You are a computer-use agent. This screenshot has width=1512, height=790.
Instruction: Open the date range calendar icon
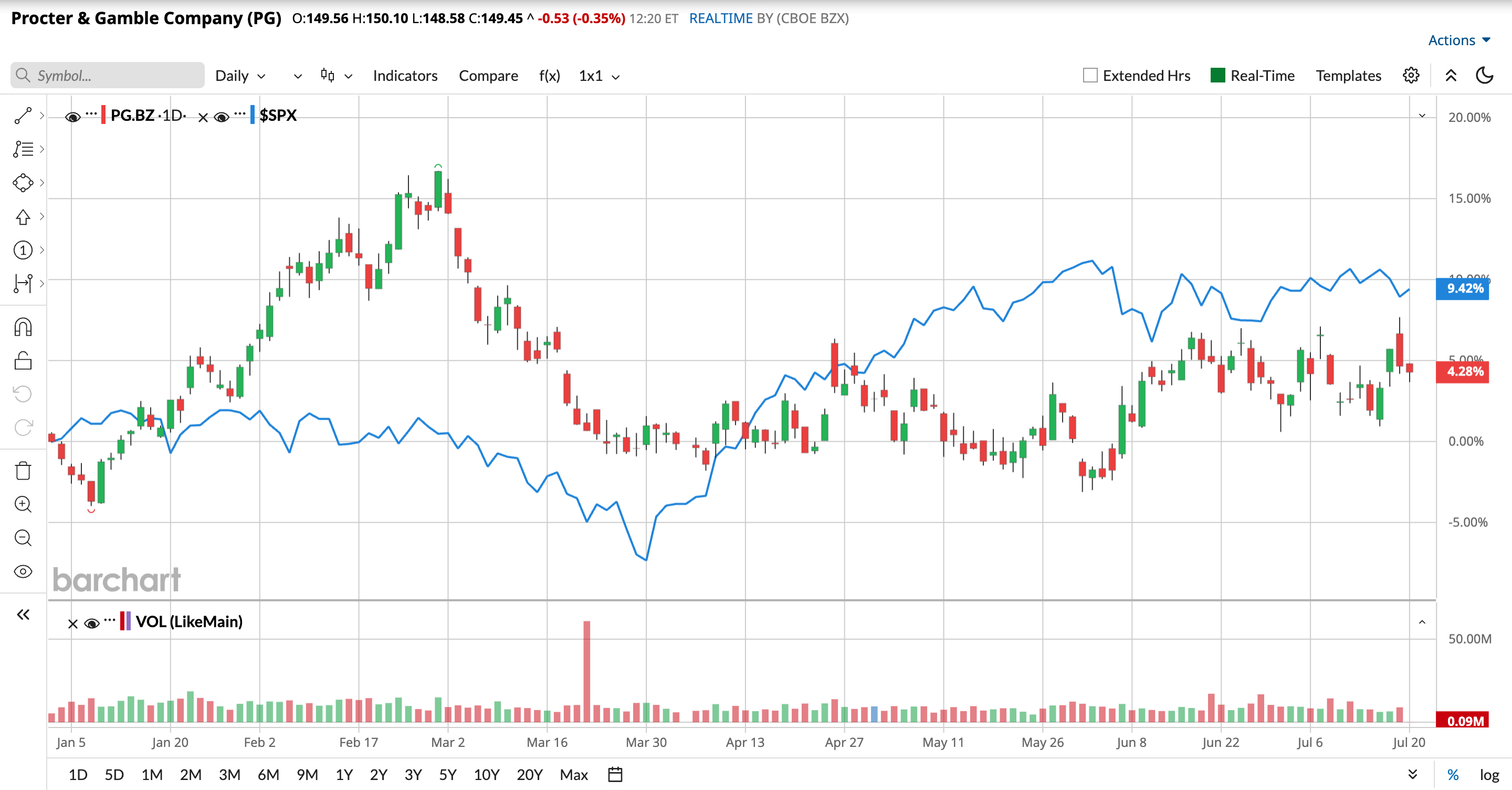[x=615, y=774]
